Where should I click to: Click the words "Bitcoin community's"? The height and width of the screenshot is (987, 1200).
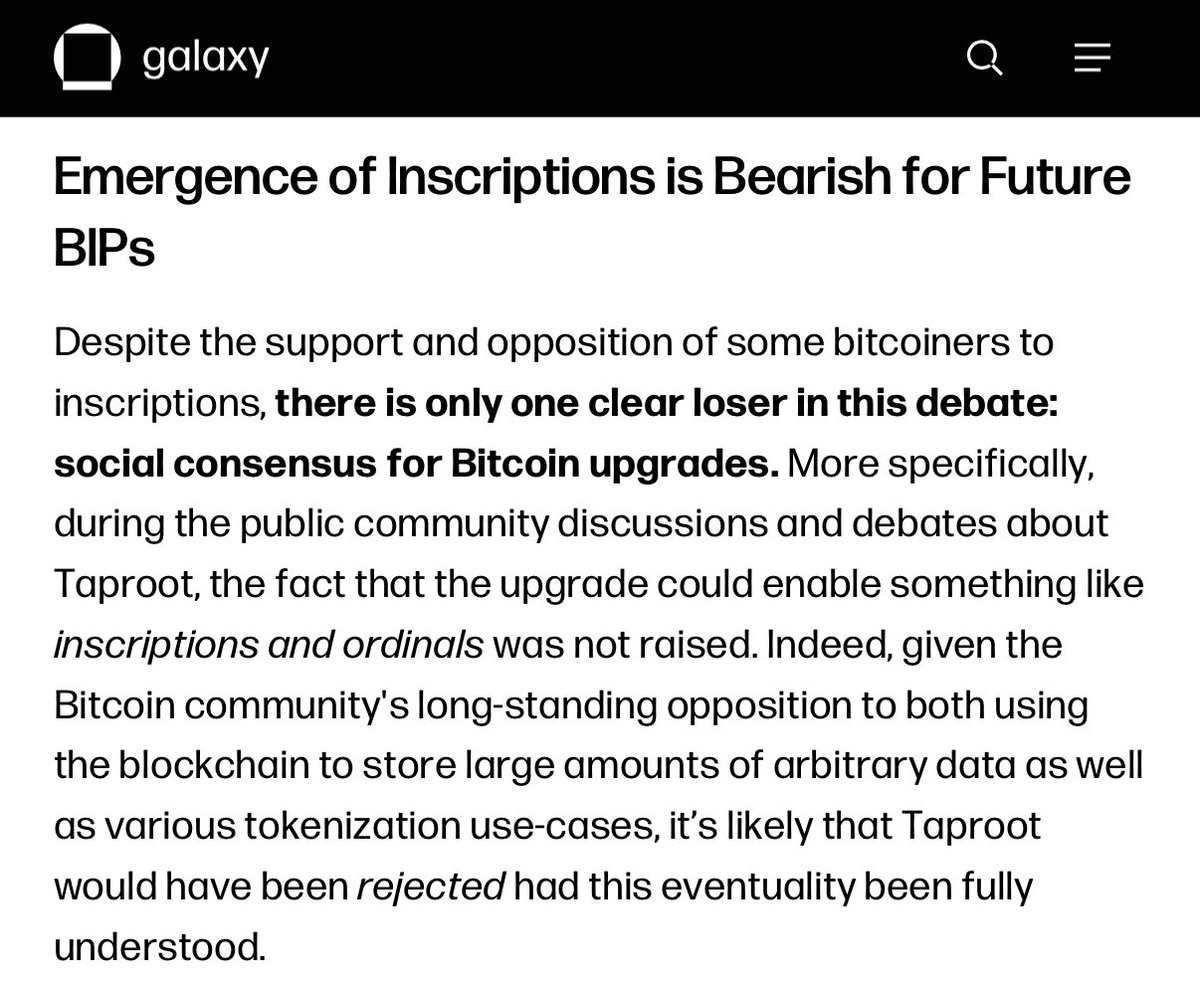[x=225, y=705]
